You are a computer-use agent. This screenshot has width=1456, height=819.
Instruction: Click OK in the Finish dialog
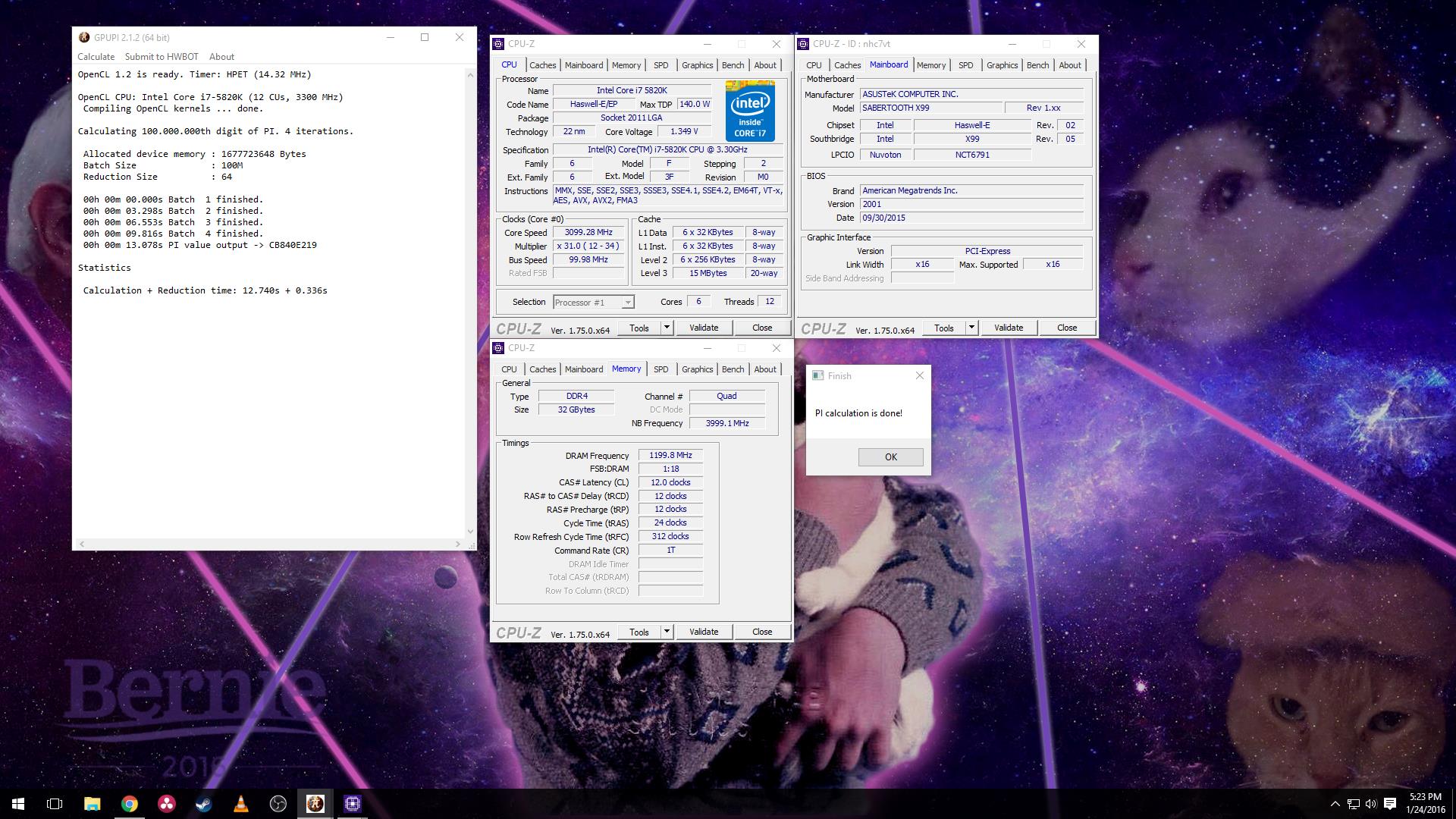pos(891,457)
